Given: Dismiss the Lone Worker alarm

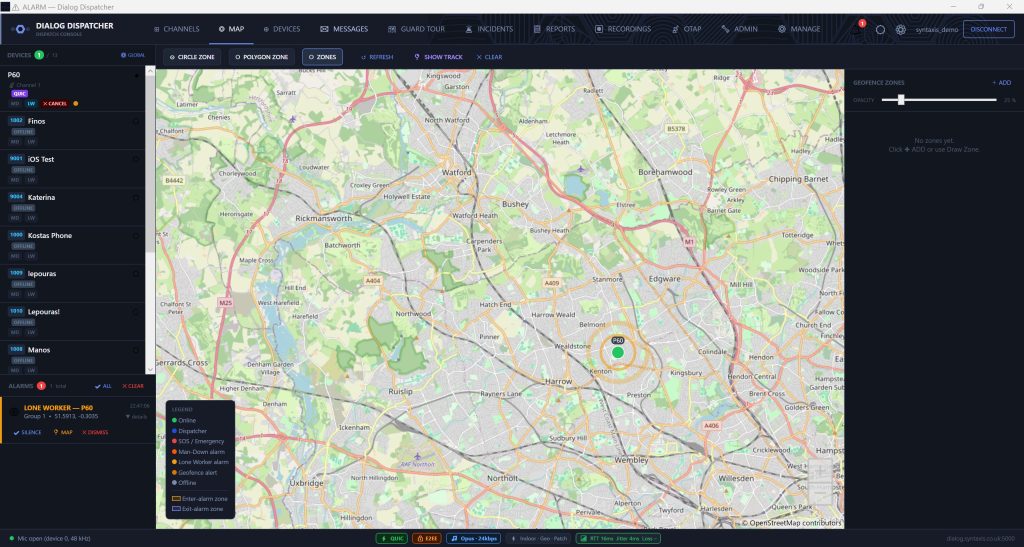Looking at the screenshot, I should click(x=95, y=432).
